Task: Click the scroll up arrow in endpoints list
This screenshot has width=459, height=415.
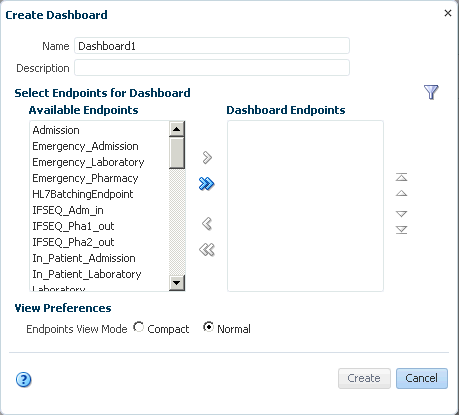Action: (177, 129)
